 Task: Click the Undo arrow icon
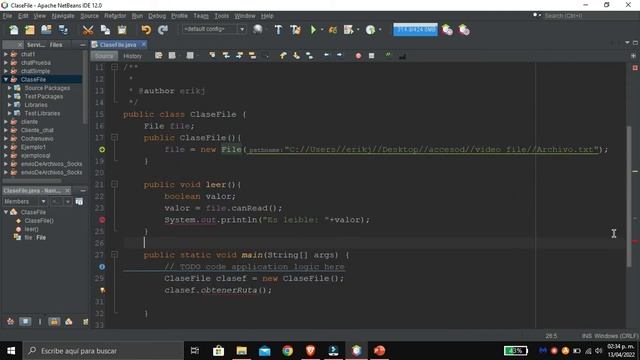pos(146,30)
